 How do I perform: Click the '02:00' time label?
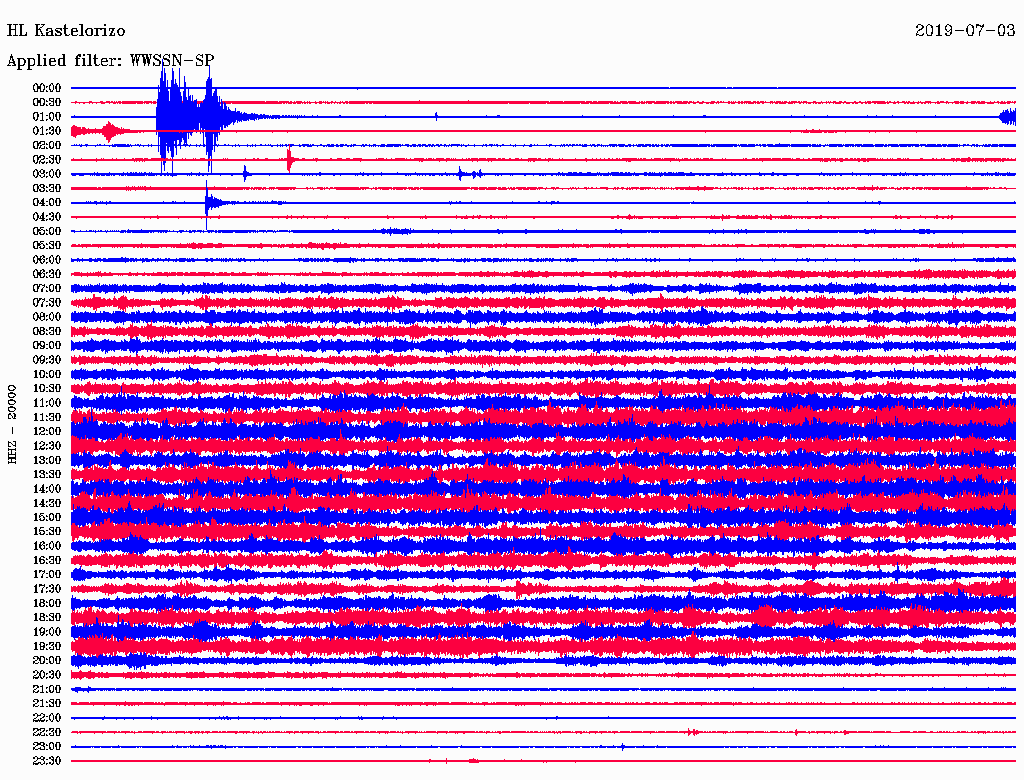pos(47,146)
